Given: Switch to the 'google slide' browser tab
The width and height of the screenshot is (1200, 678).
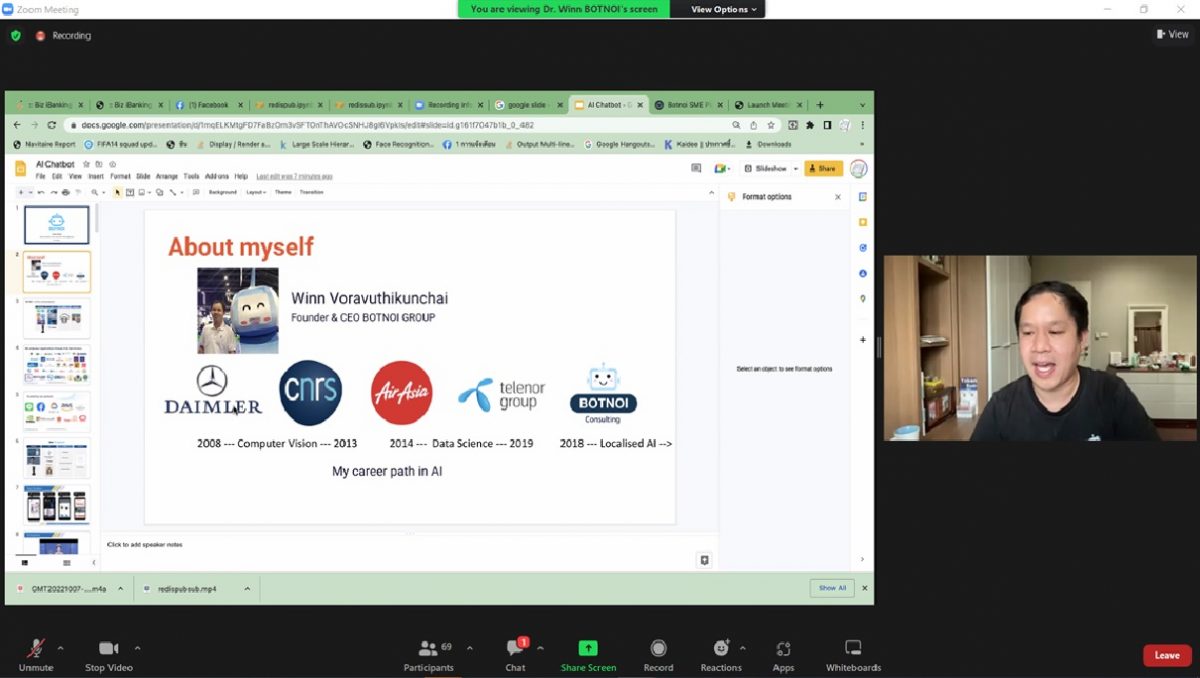Looking at the screenshot, I should click(x=527, y=104).
